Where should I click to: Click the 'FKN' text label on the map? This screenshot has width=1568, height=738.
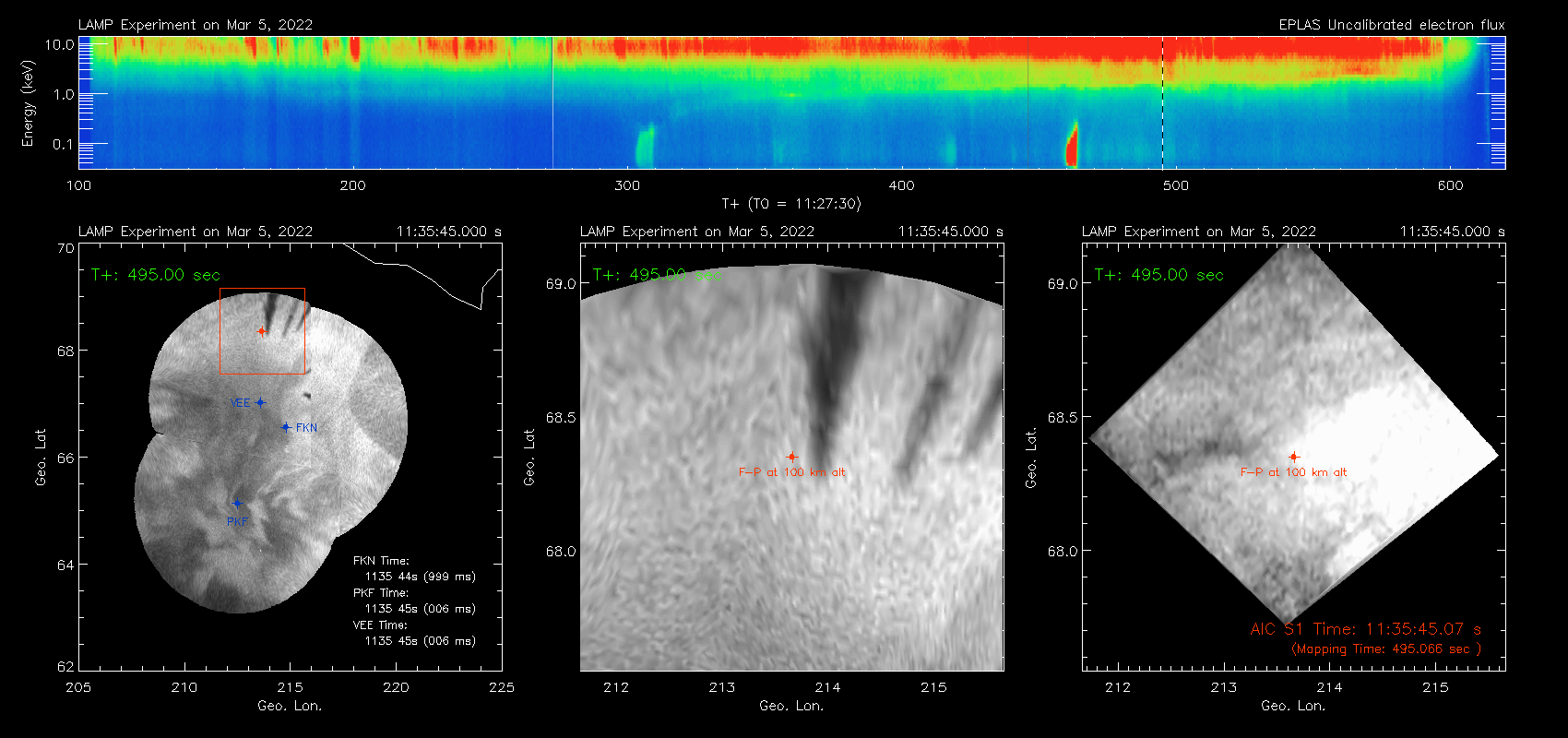307,428
